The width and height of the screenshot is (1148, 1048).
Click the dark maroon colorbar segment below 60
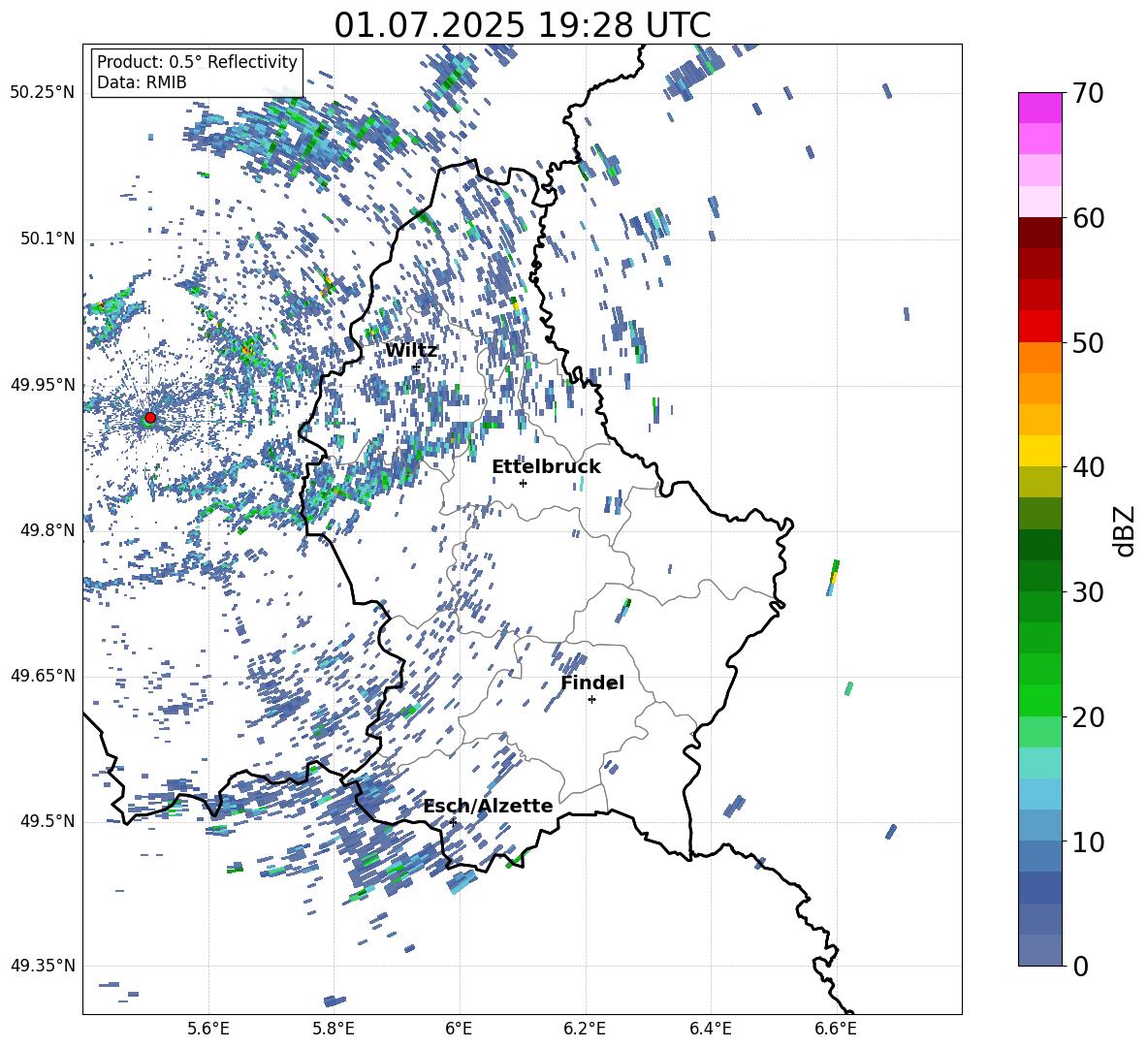[1040, 233]
